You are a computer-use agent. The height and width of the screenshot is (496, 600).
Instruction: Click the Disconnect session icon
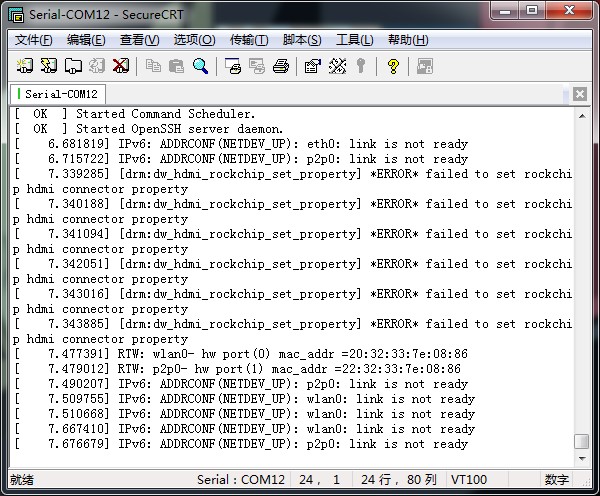pos(121,66)
